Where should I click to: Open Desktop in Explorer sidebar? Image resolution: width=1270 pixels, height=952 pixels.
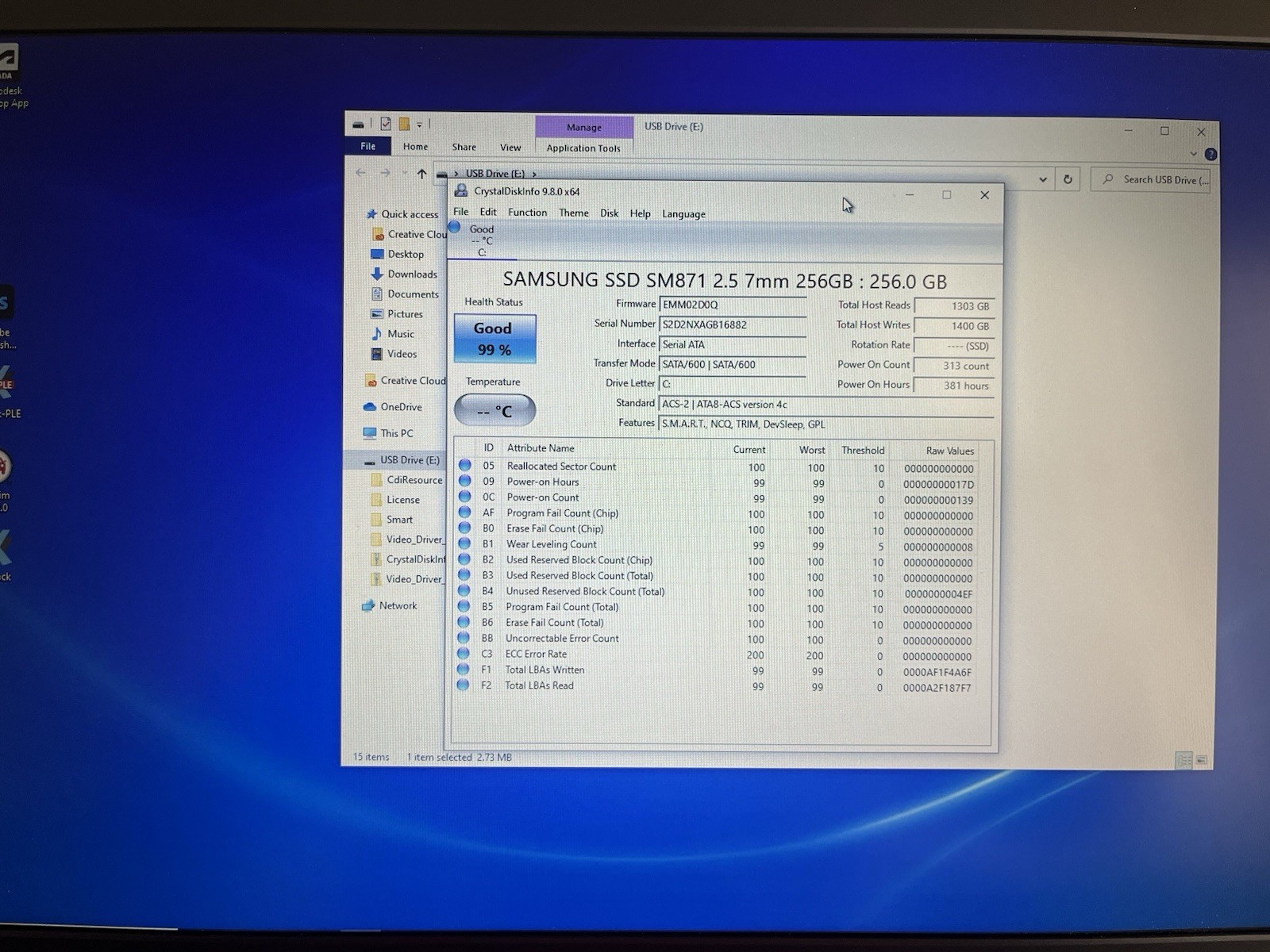398,254
